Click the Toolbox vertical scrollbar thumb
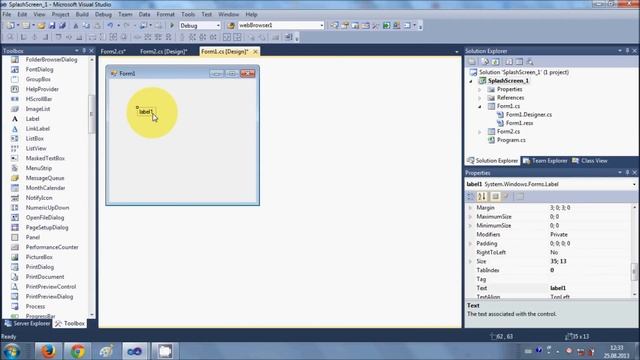 click(91, 114)
